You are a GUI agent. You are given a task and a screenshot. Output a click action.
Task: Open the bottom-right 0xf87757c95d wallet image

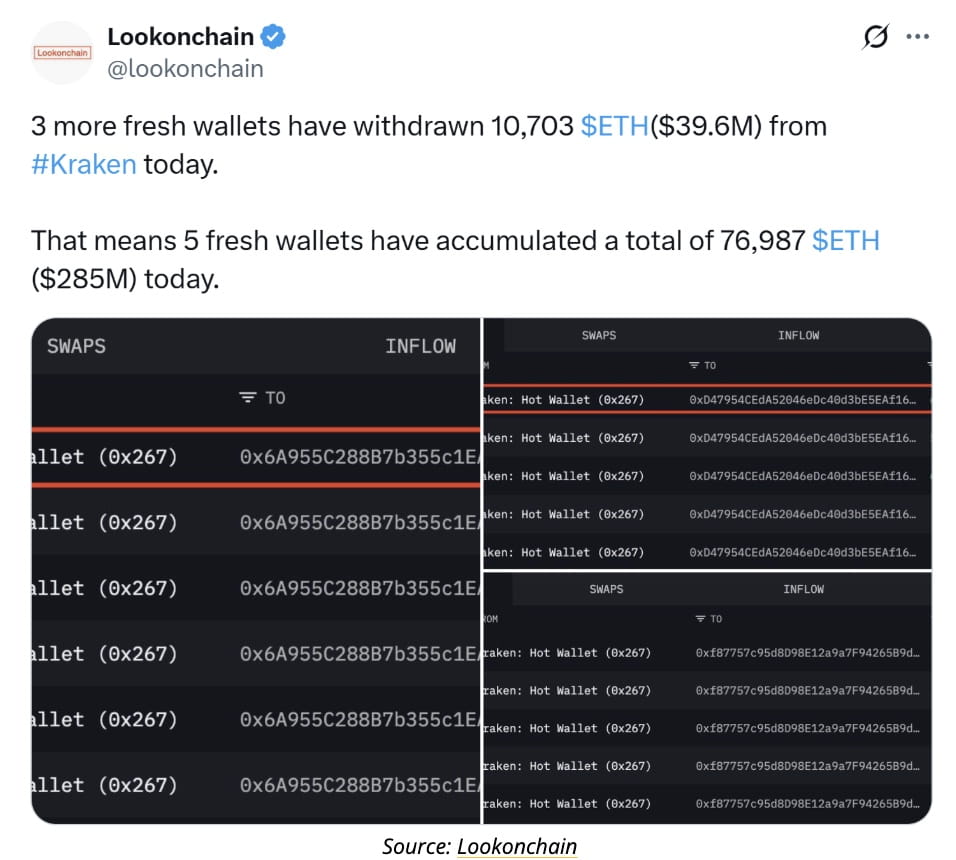pos(707,698)
